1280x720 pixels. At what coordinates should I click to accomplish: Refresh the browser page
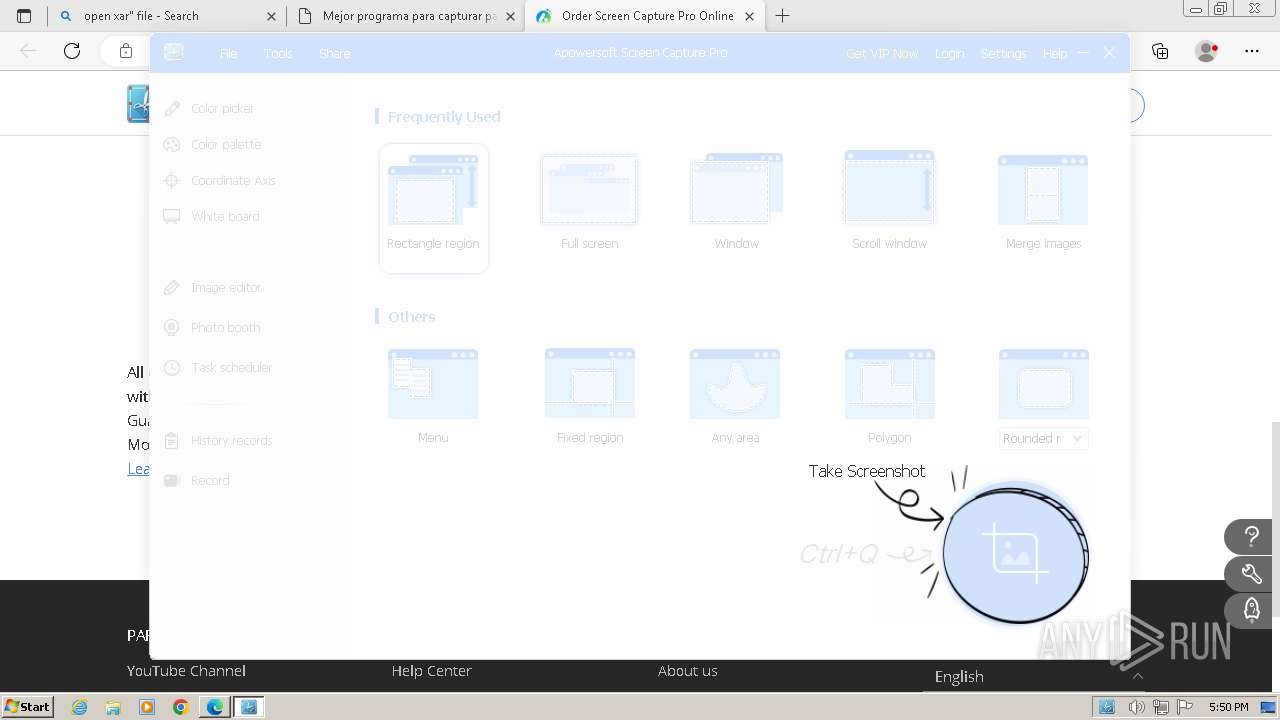(72, 51)
